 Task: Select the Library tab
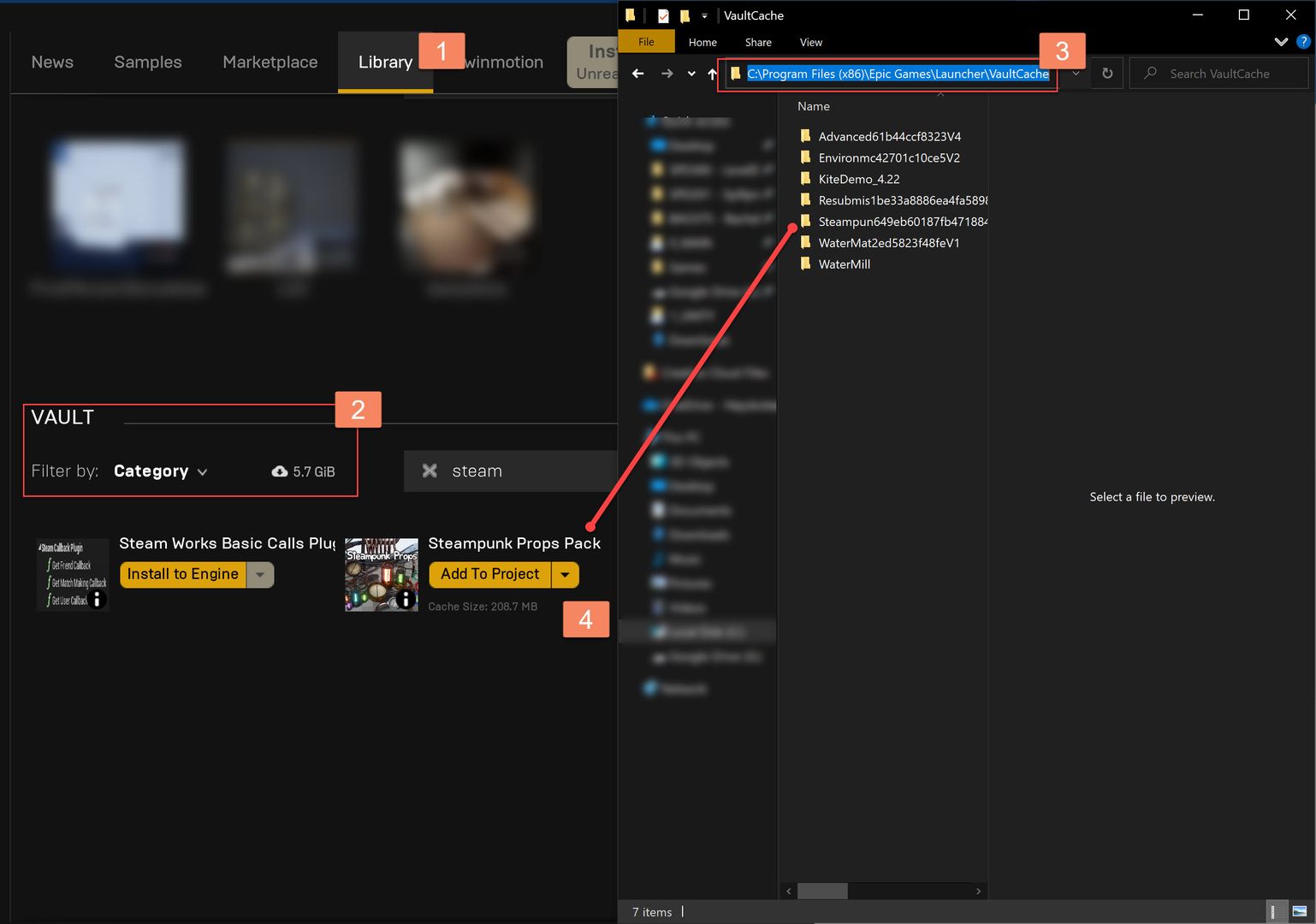tap(385, 62)
